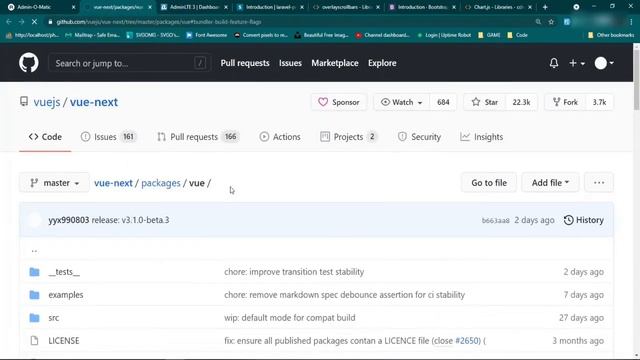640x360 pixels.
Task: Click the browser back arrow
Action: pyautogui.click(x=9, y=22)
